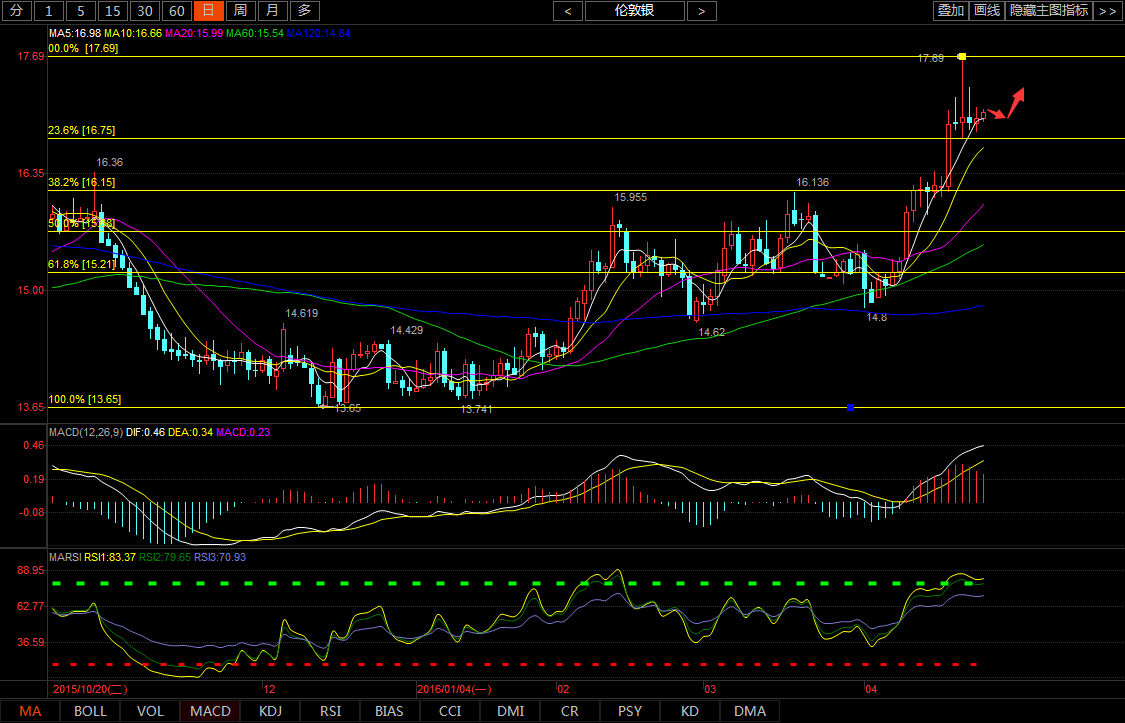Switch to the KDJ indicator
Screen dimensions: 1125x723
tap(270, 711)
